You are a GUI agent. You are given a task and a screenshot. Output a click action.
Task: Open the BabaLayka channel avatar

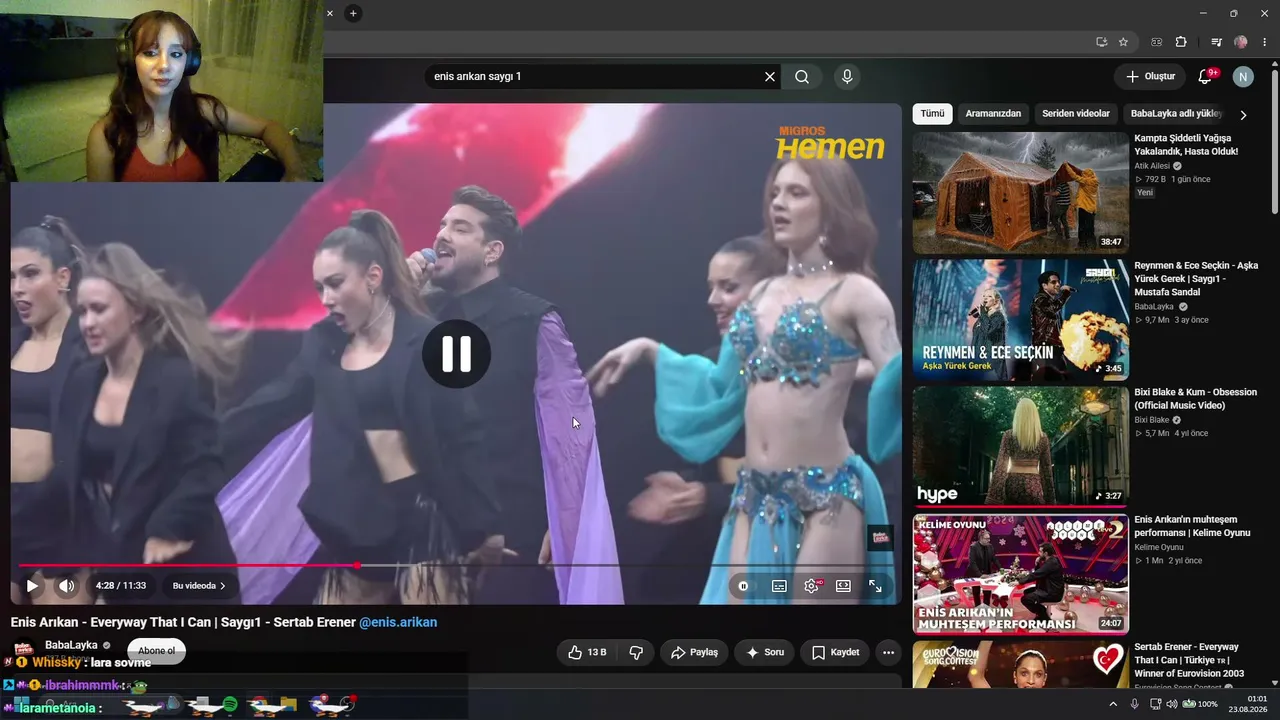point(26,647)
